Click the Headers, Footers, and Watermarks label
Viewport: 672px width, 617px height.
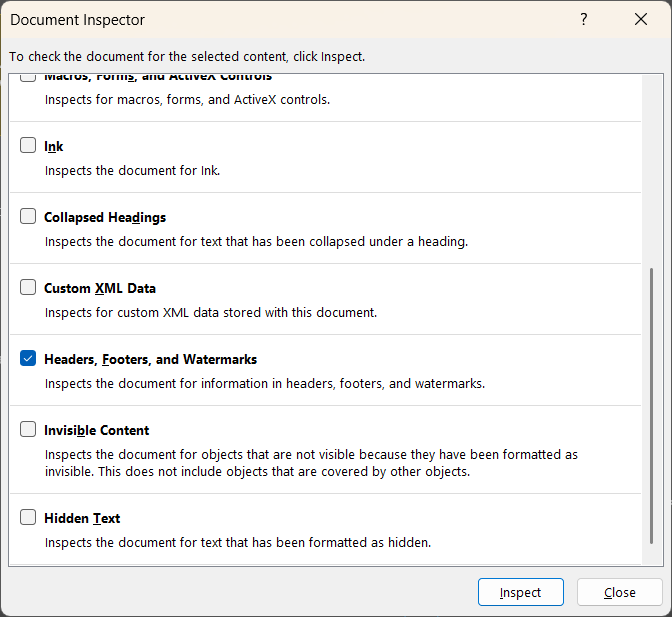(x=150, y=359)
